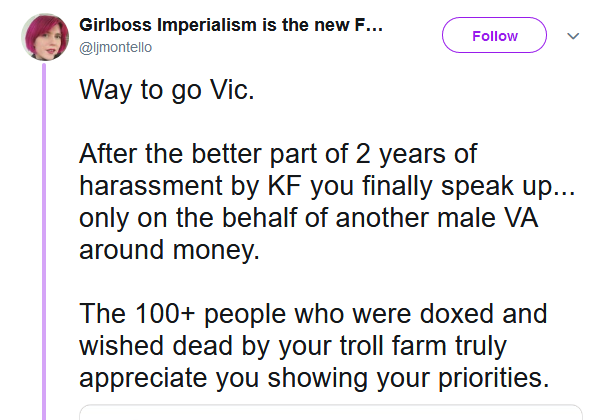Click the truncated 'F…' at name end
This screenshot has width=614, height=420.
click(369, 25)
